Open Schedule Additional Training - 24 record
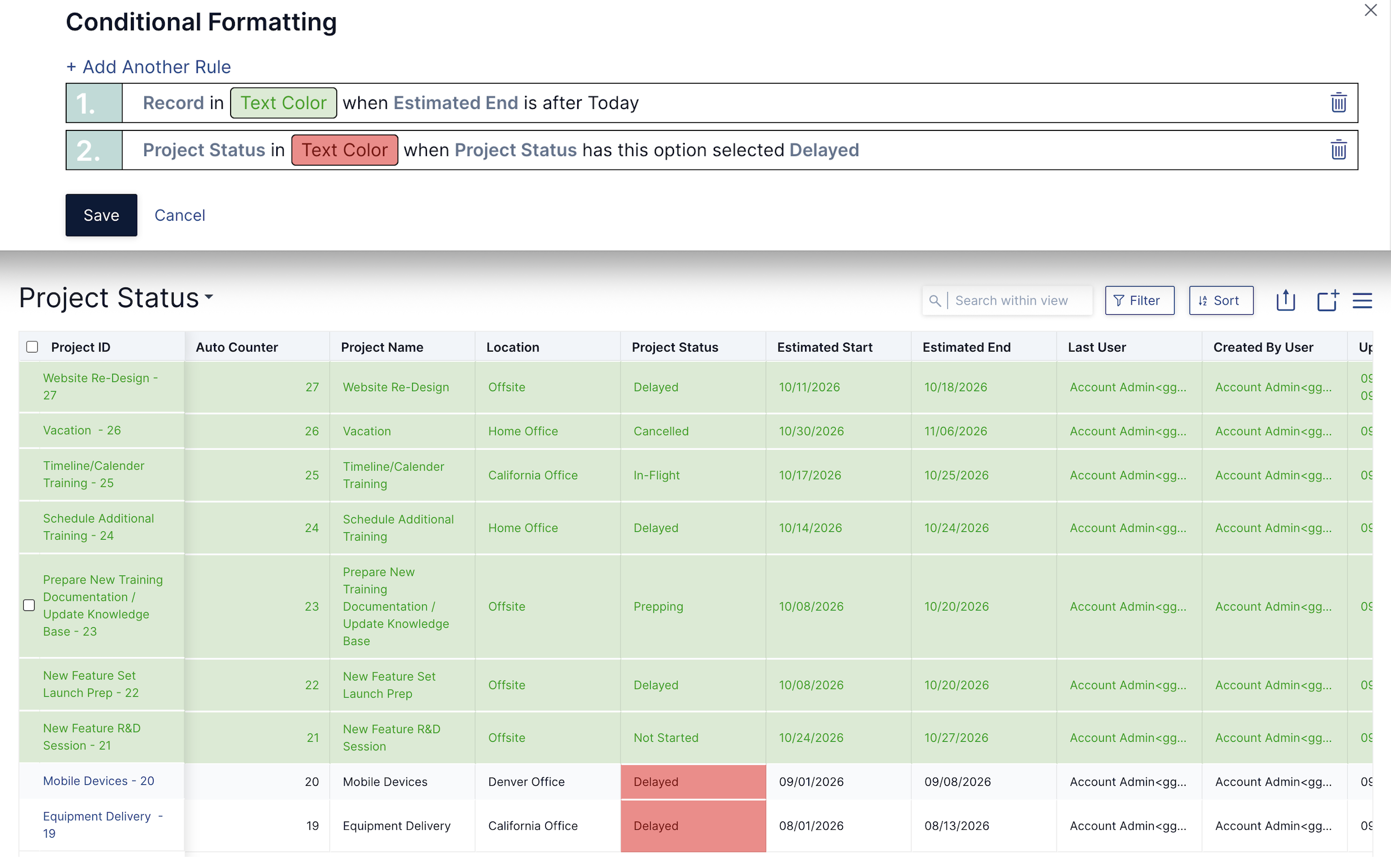1391x868 pixels. point(98,527)
